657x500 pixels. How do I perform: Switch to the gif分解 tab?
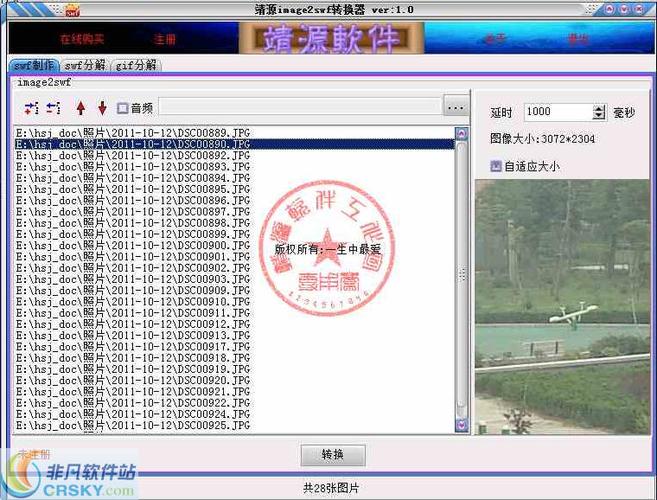pyautogui.click(x=136, y=65)
